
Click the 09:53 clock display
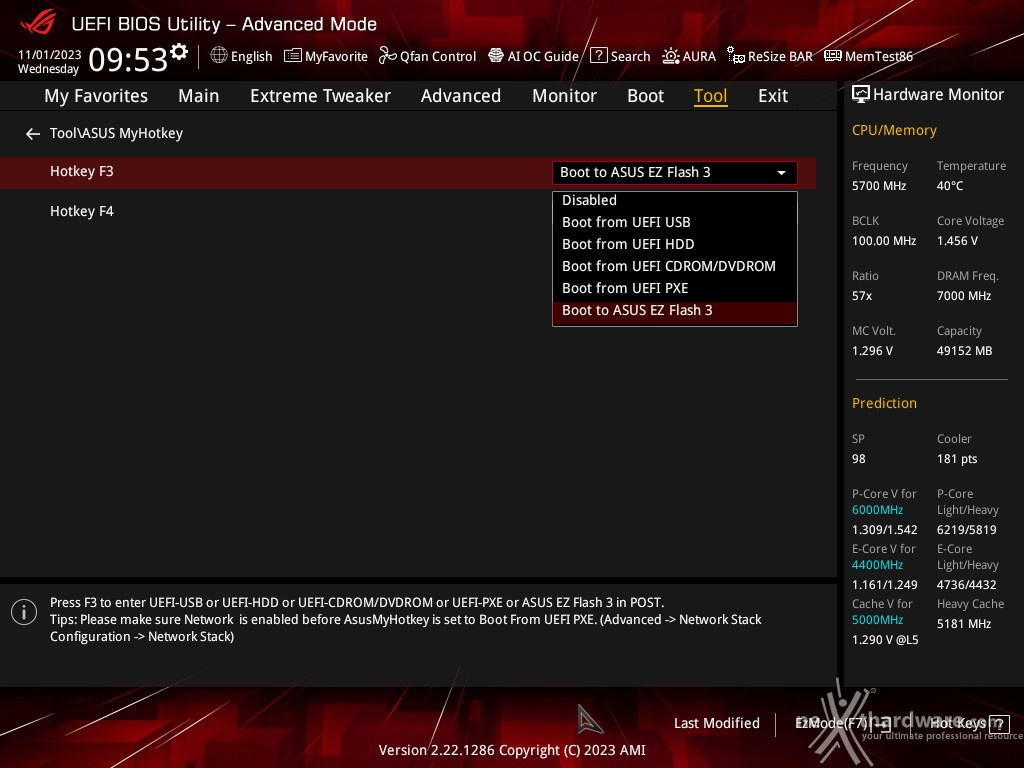(128, 60)
